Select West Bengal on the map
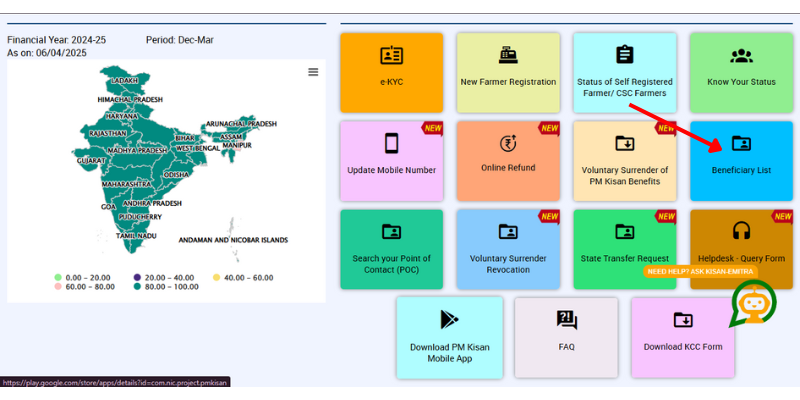The image size is (800, 400). point(198,148)
